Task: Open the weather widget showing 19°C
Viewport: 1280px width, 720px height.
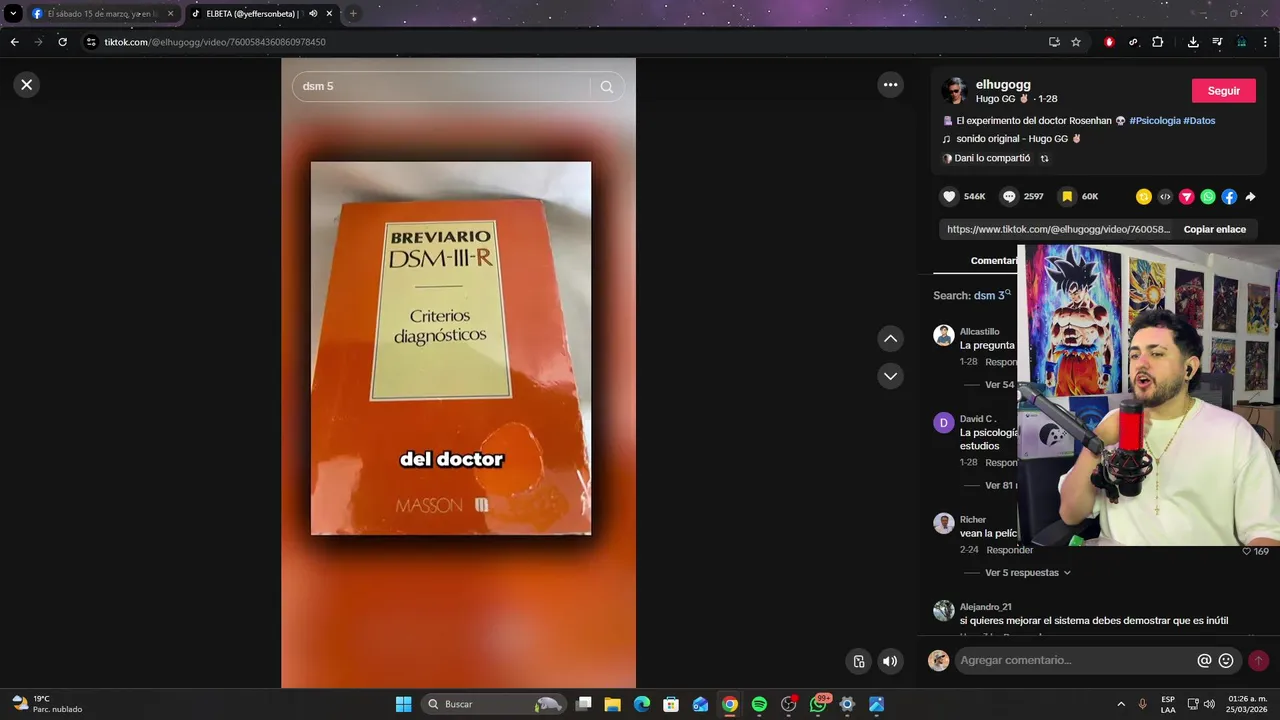Action: coord(46,704)
